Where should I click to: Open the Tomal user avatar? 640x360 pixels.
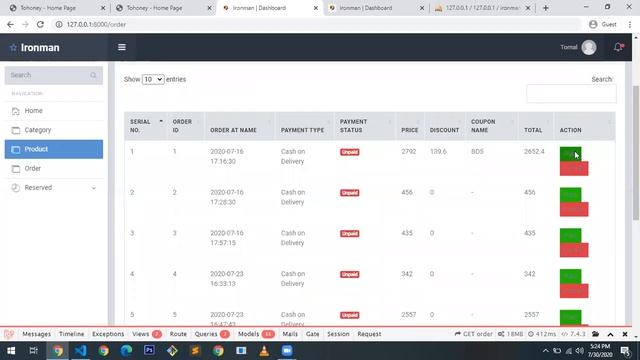[x=589, y=47]
